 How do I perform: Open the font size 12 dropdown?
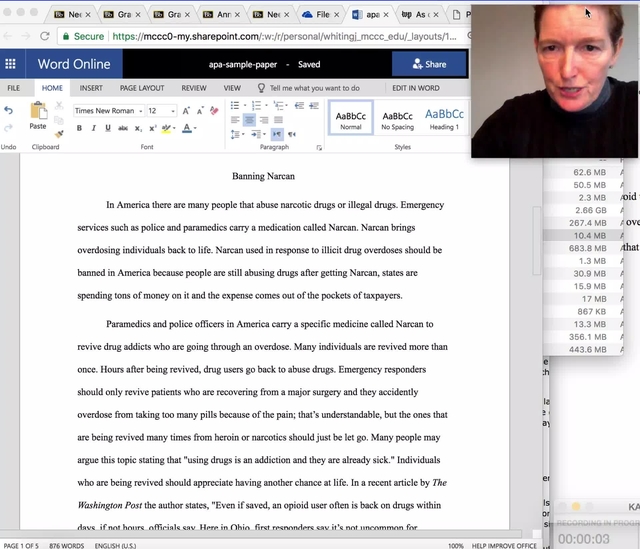tap(173, 111)
